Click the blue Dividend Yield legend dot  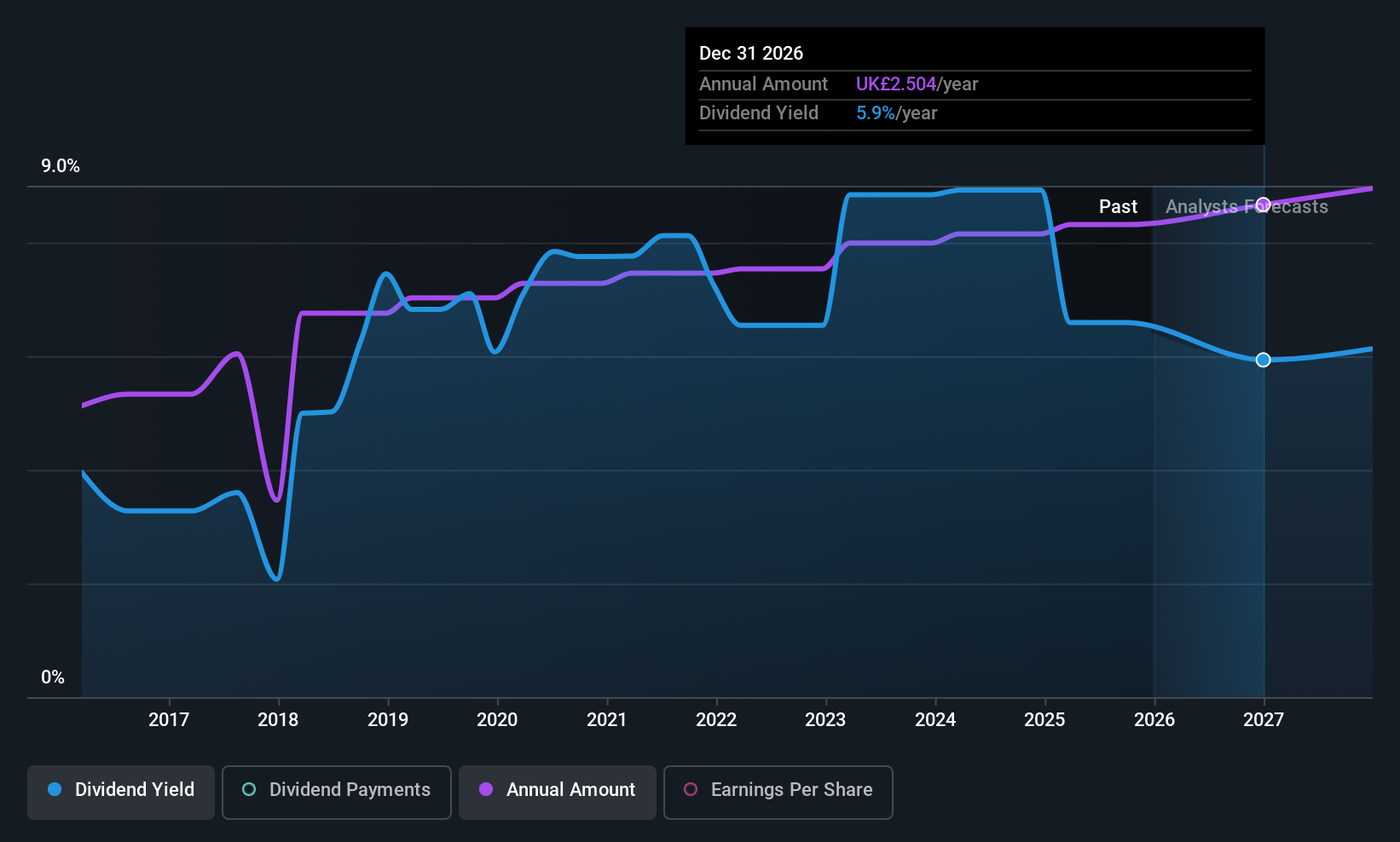[55, 789]
